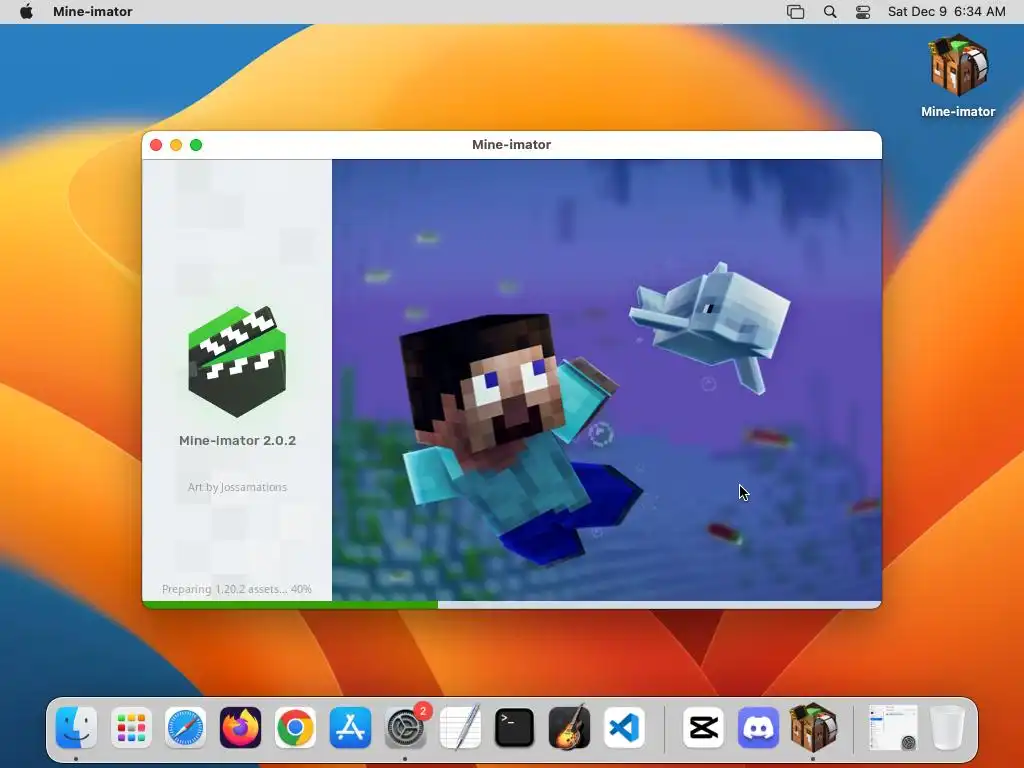
Task: Open minimized window thumbnail in Dock
Action: click(x=893, y=727)
